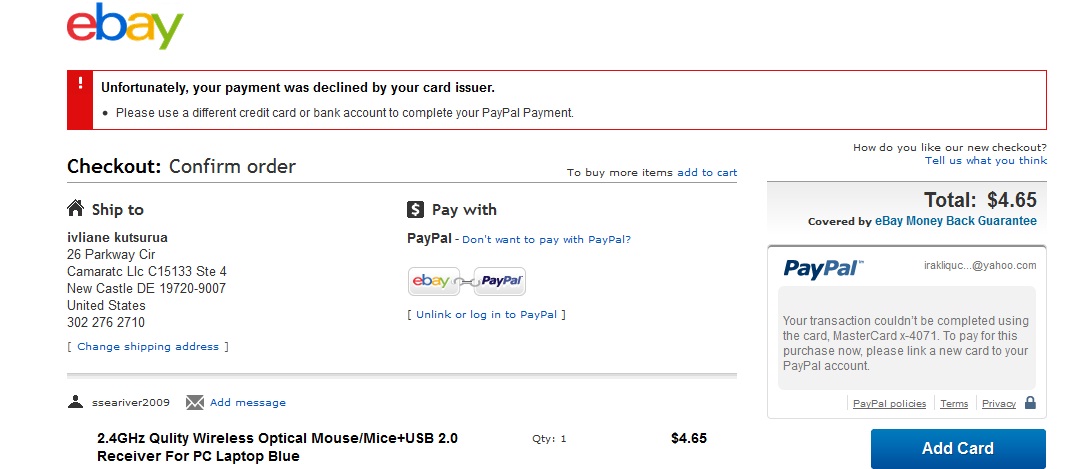Click Don't want to pay with PayPal
1073x469 pixels.
coord(546,240)
